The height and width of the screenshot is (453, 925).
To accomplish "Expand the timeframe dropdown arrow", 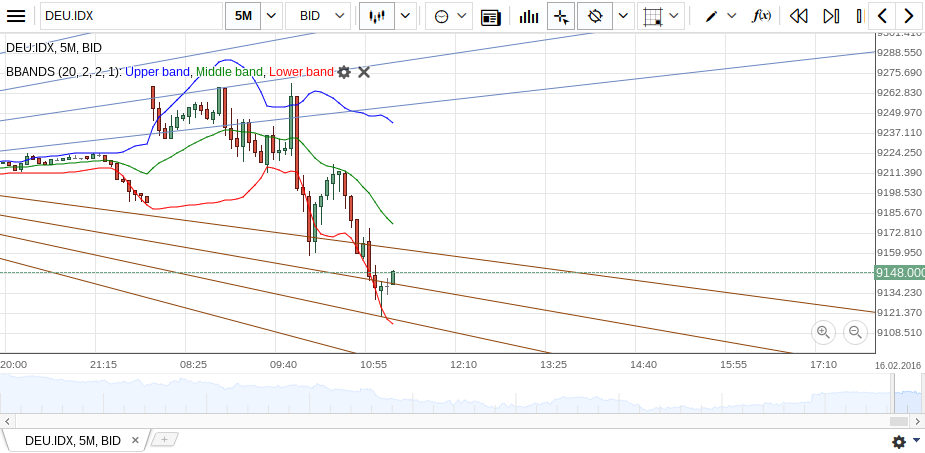I will coord(271,16).
